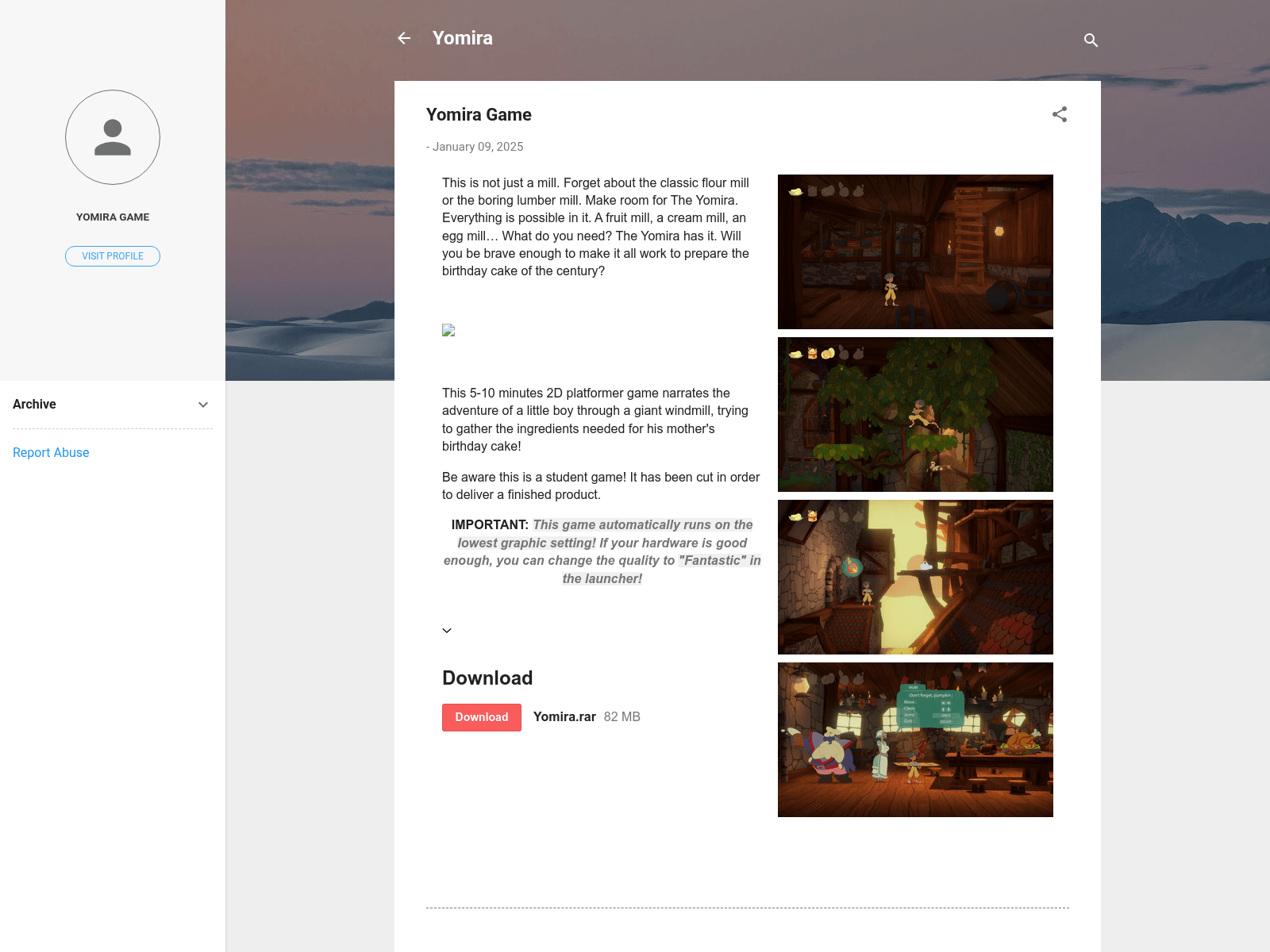
Task: Open the green tree foliage screenshot
Action: [x=915, y=414]
